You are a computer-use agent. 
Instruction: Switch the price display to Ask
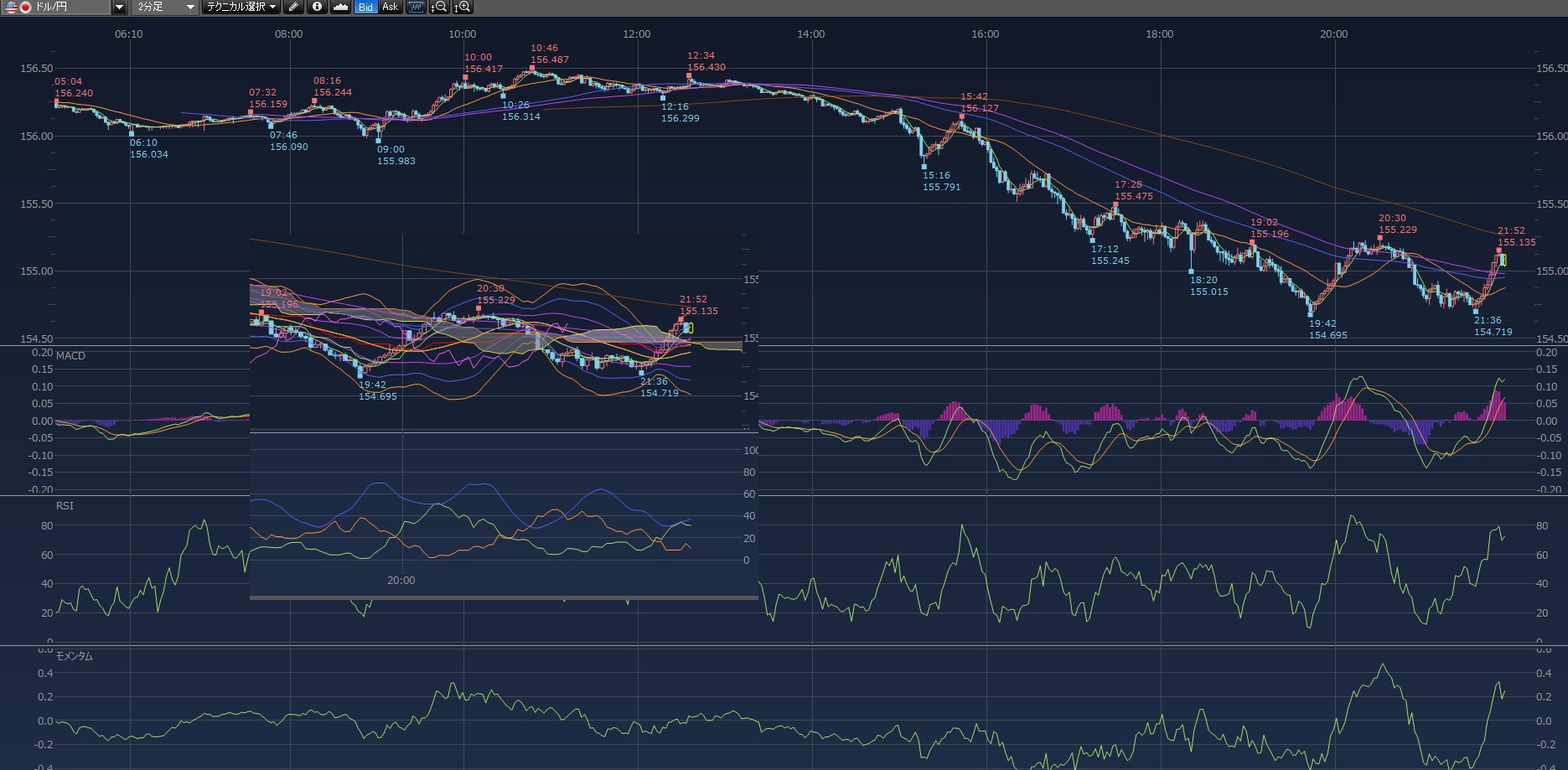390,8
